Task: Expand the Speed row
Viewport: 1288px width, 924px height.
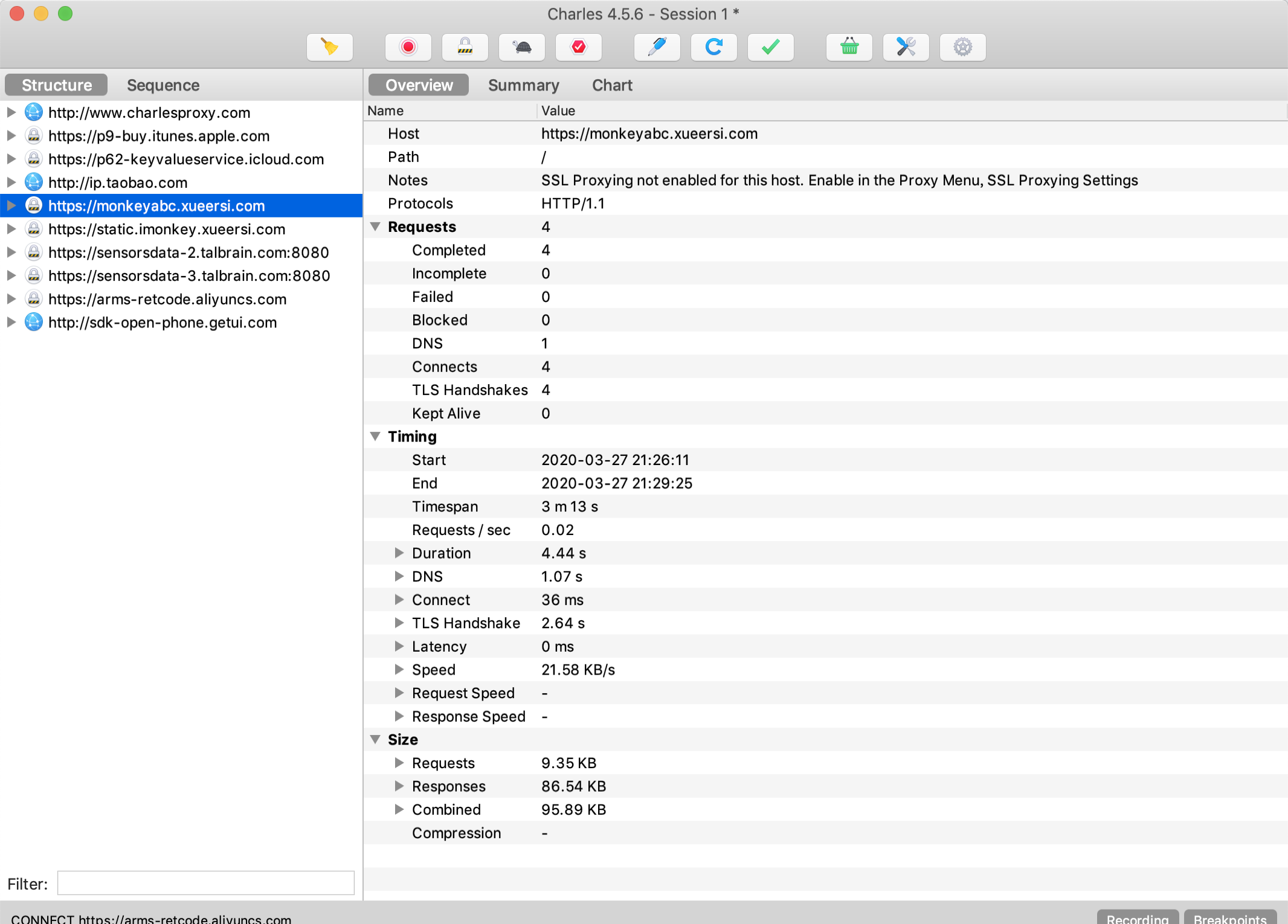Action: 399,669
